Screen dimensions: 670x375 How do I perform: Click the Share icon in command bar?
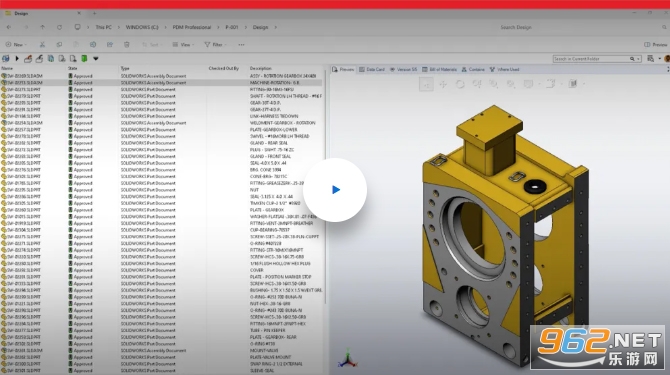[x=110, y=44]
